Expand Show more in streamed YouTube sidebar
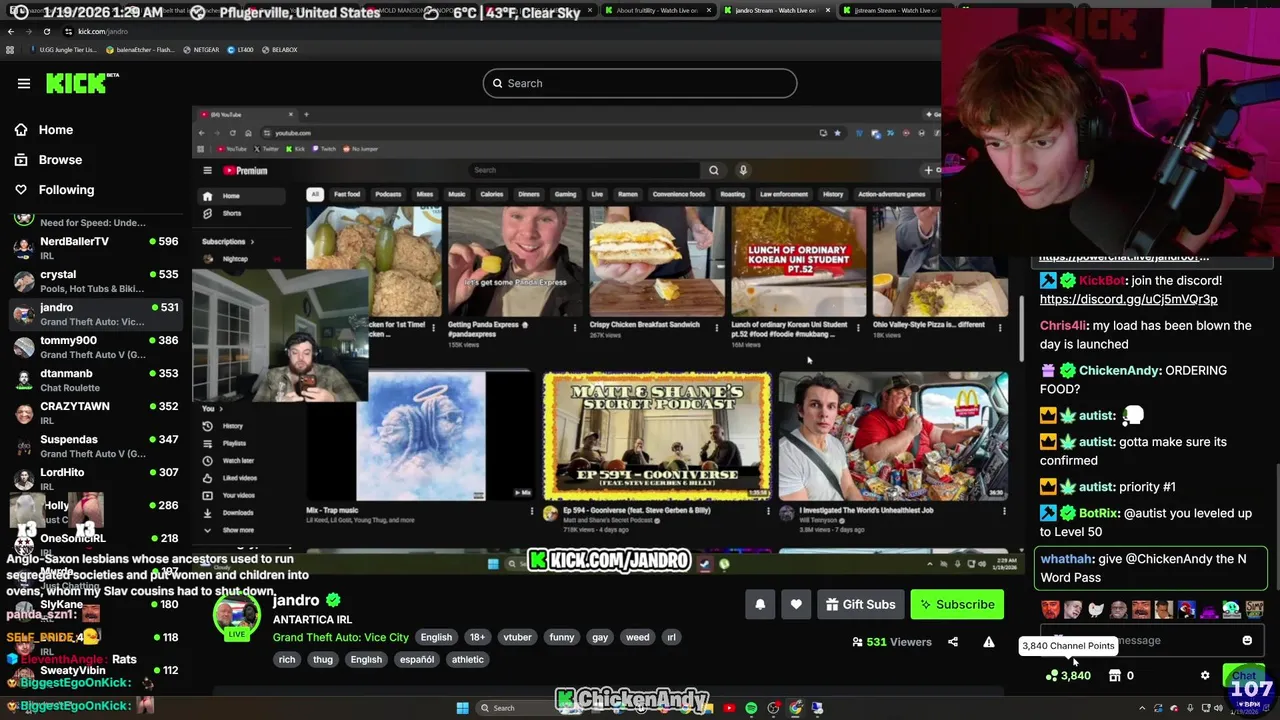1280x720 pixels. point(230,530)
